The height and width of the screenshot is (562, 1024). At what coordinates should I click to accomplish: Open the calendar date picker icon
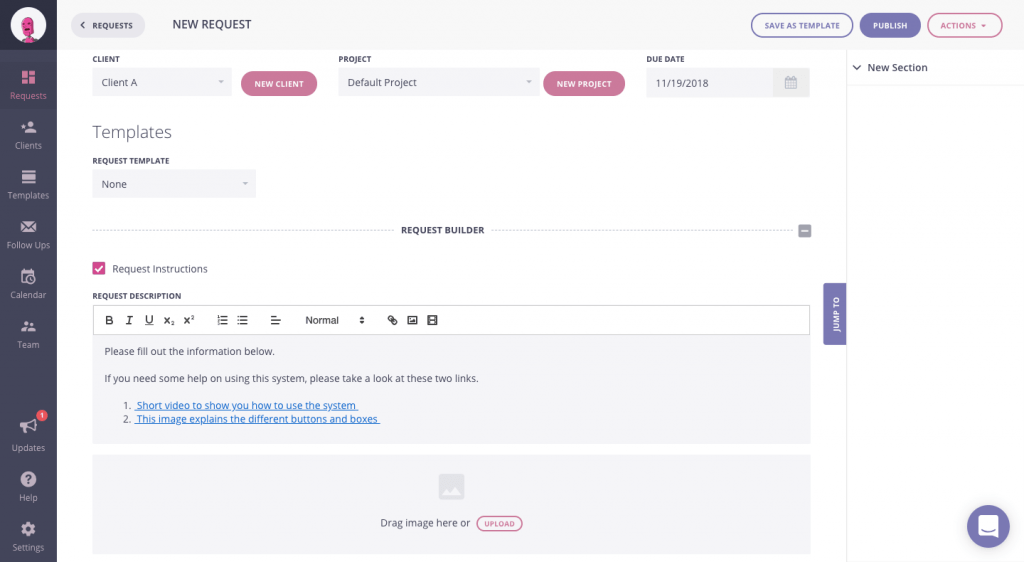coord(790,83)
